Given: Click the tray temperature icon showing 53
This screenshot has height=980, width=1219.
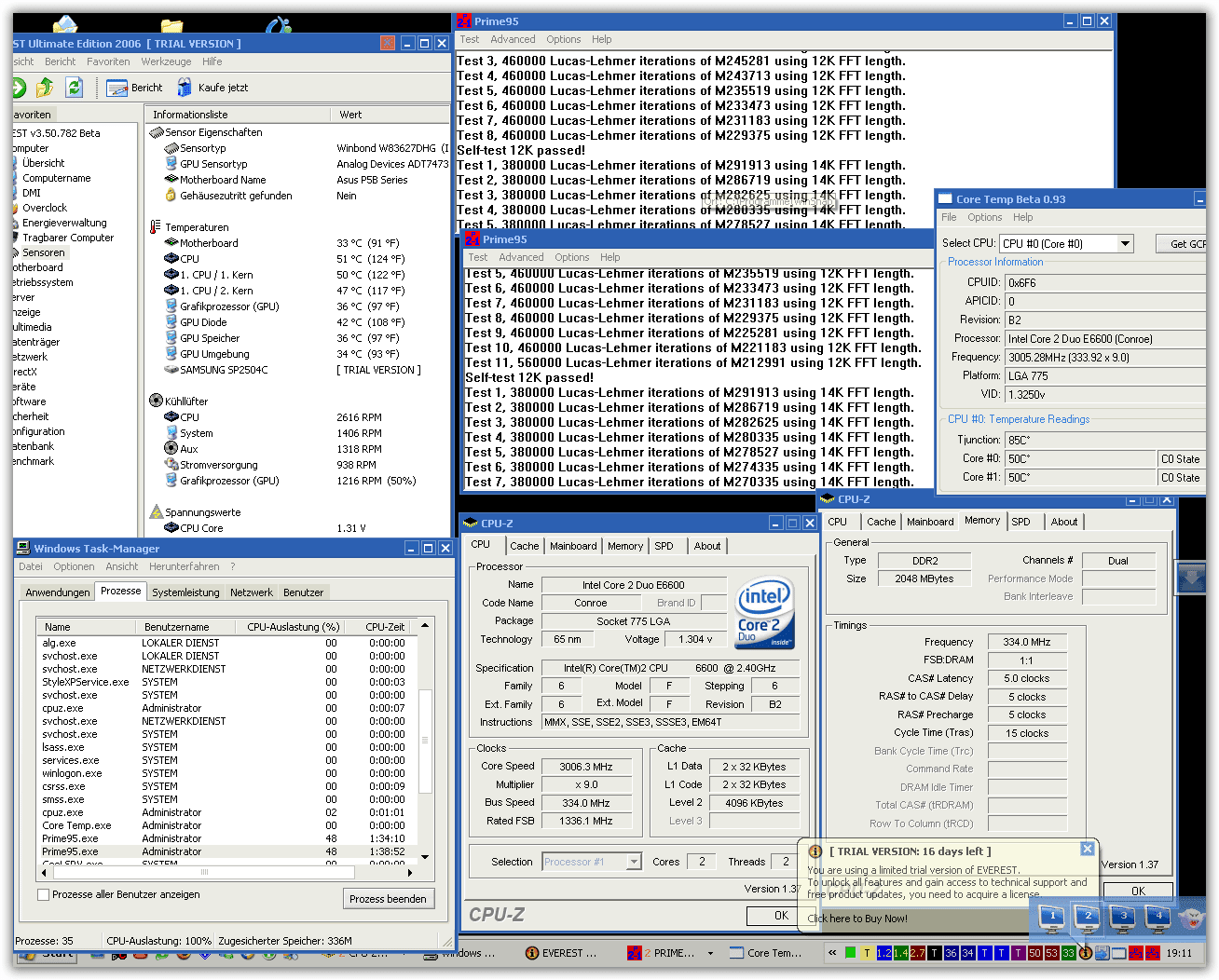Looking at the screenshot, I should pyautogui.click(x=1051, y=953).
